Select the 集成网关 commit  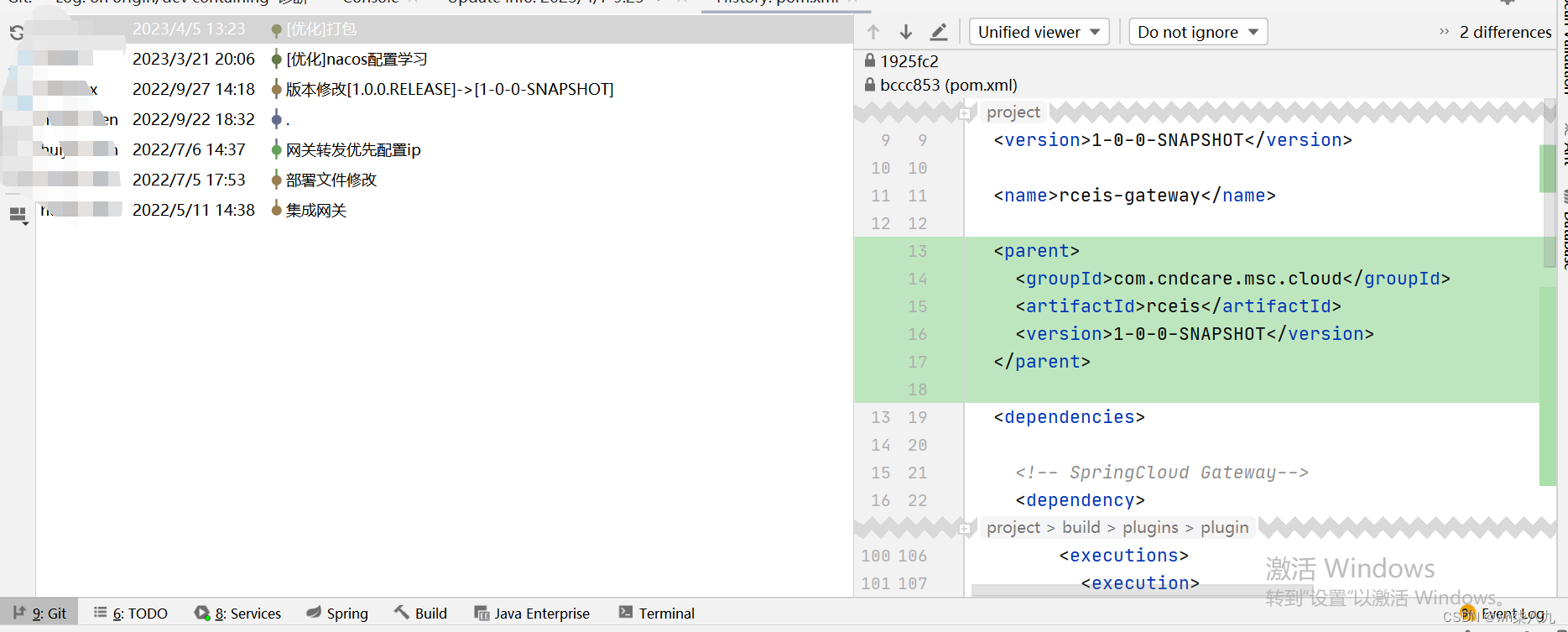(445, 210)
